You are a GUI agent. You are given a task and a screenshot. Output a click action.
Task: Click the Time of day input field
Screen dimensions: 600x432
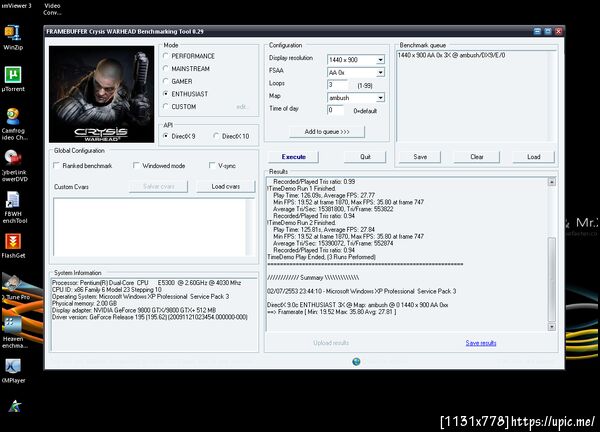[336, 110]
